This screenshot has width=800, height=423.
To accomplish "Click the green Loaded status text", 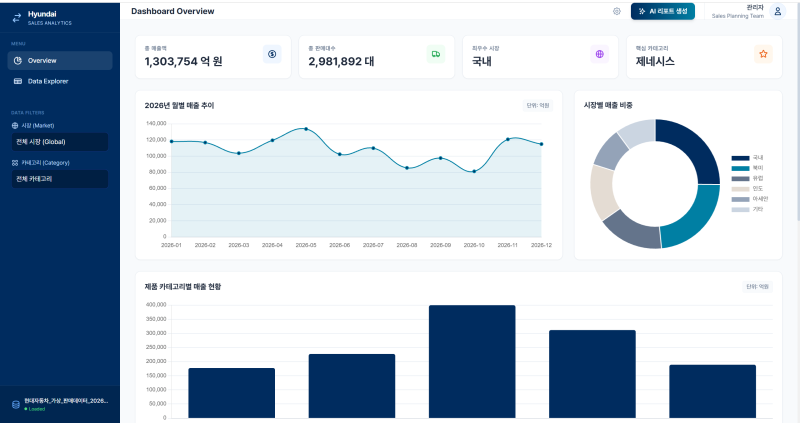I will [37, 409].
